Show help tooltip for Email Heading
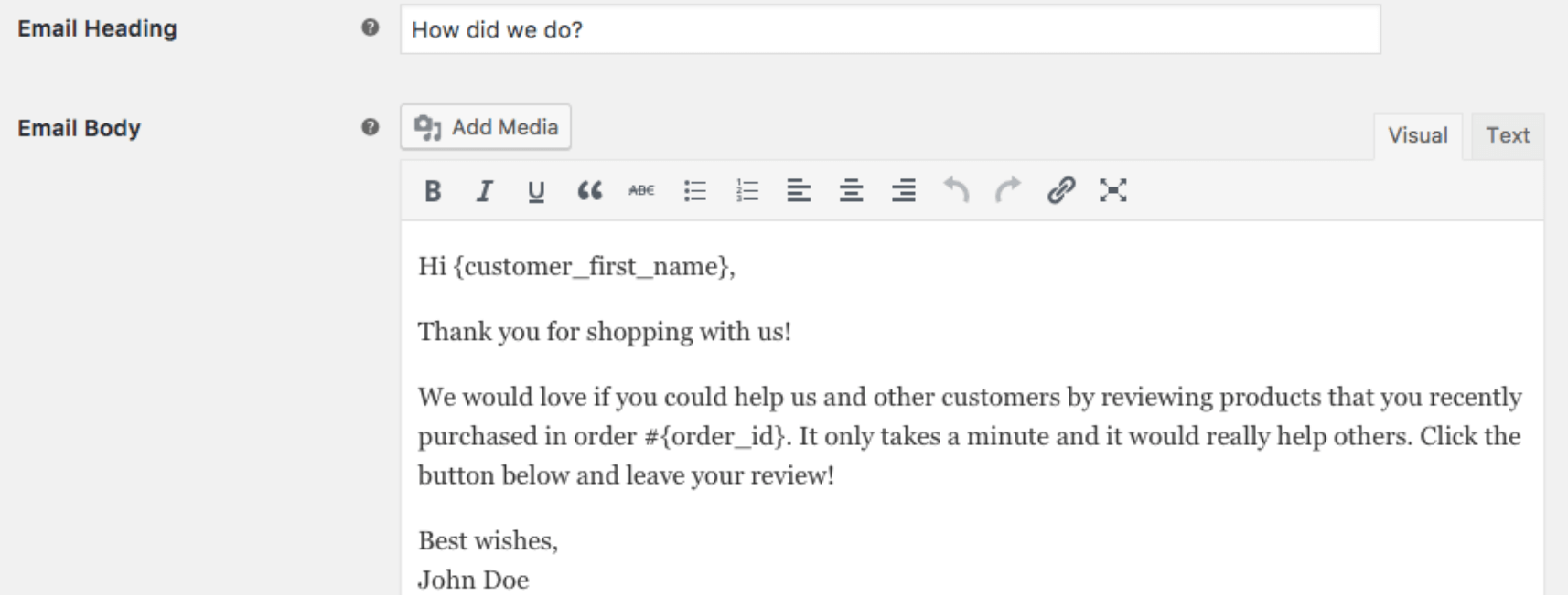Viewport: 1568px width, 597px height. 370,28
